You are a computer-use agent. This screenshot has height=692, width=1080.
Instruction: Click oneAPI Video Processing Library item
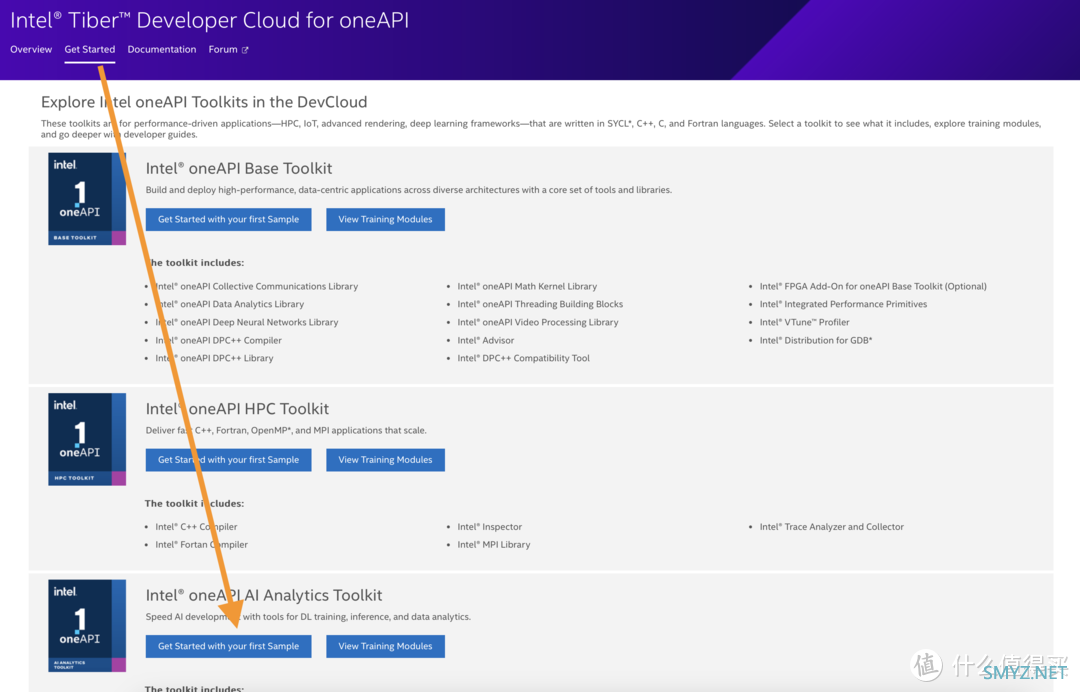[538, 322]
